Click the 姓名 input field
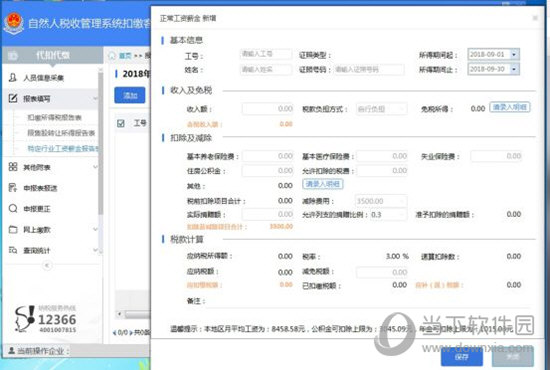Viewport: 550px width, 370px height. coord(266,69)
